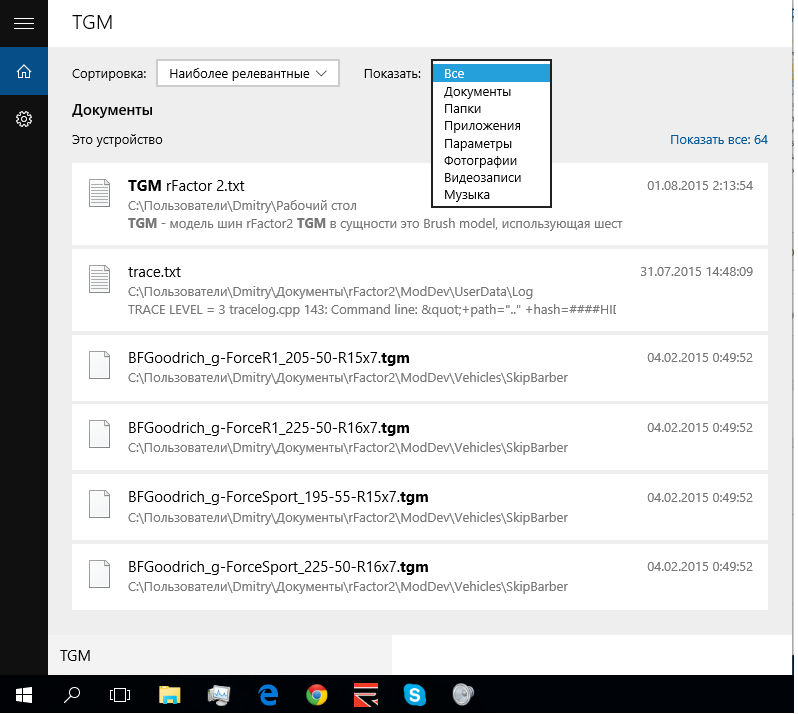This screenshot has width=798, height=714.
Task: Open the hamburger menu in the sidebar
Action: 23,23
